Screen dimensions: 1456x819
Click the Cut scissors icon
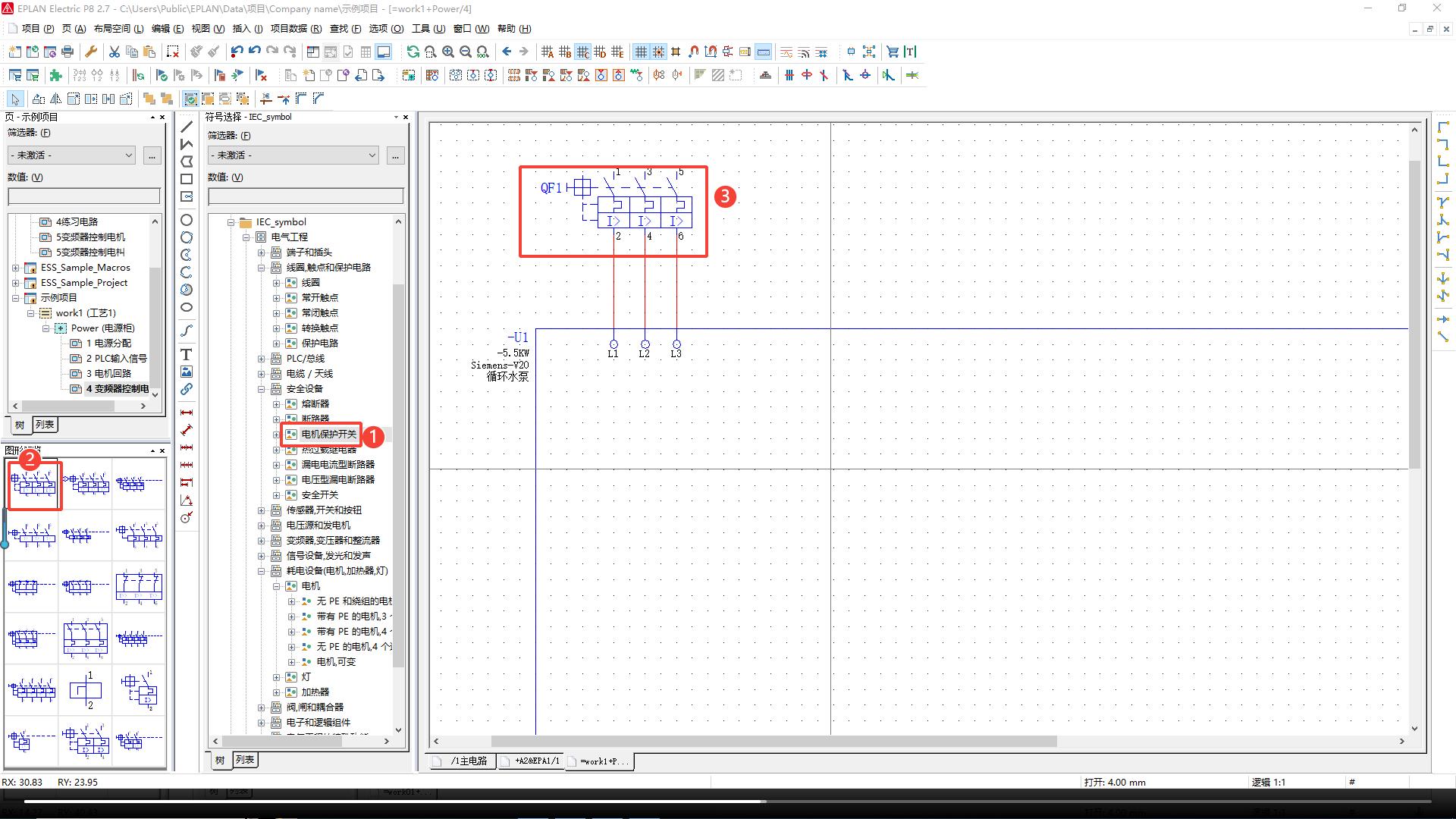coord(114,52)
